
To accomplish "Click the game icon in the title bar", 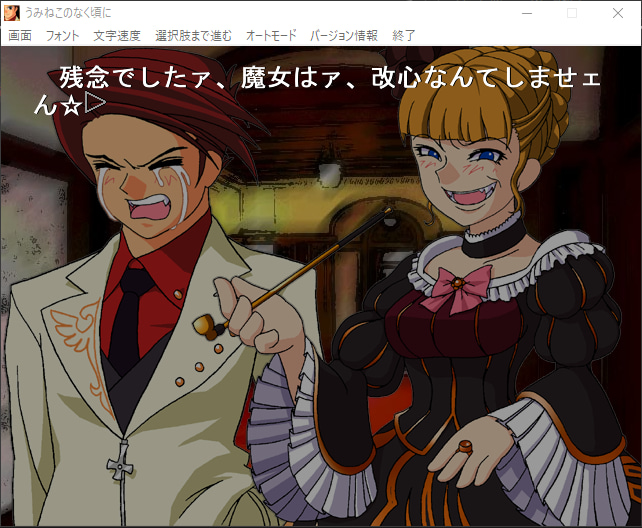I will pos(12,13).
